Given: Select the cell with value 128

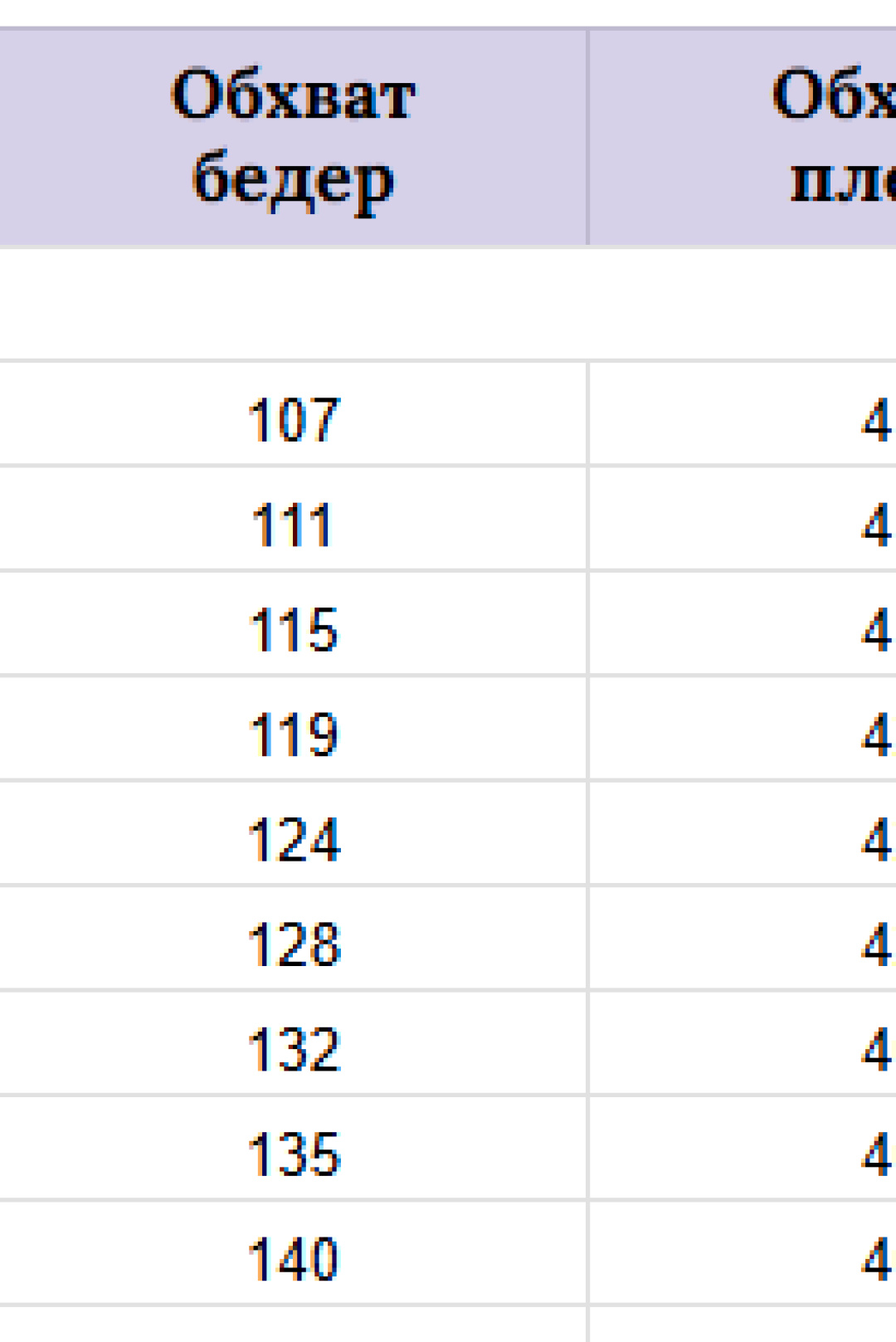Looking at the screenshot, I should point(293,939).
